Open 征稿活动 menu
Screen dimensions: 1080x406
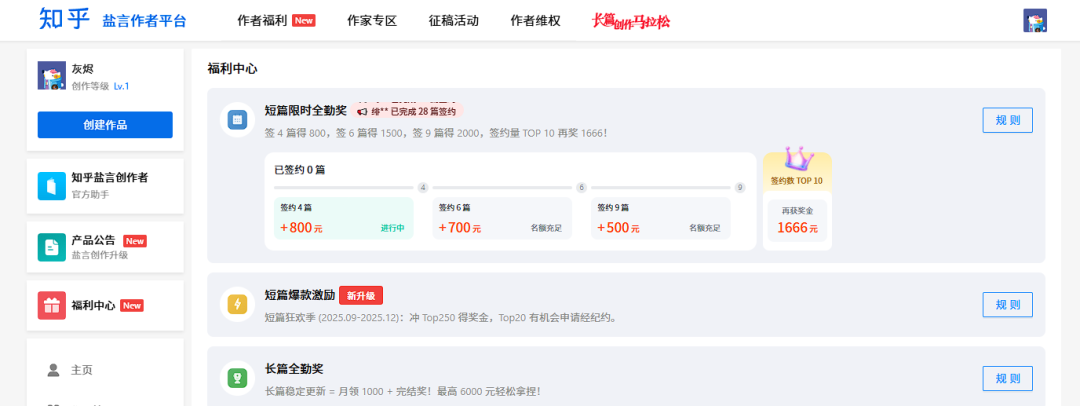(x=453, y=21)
